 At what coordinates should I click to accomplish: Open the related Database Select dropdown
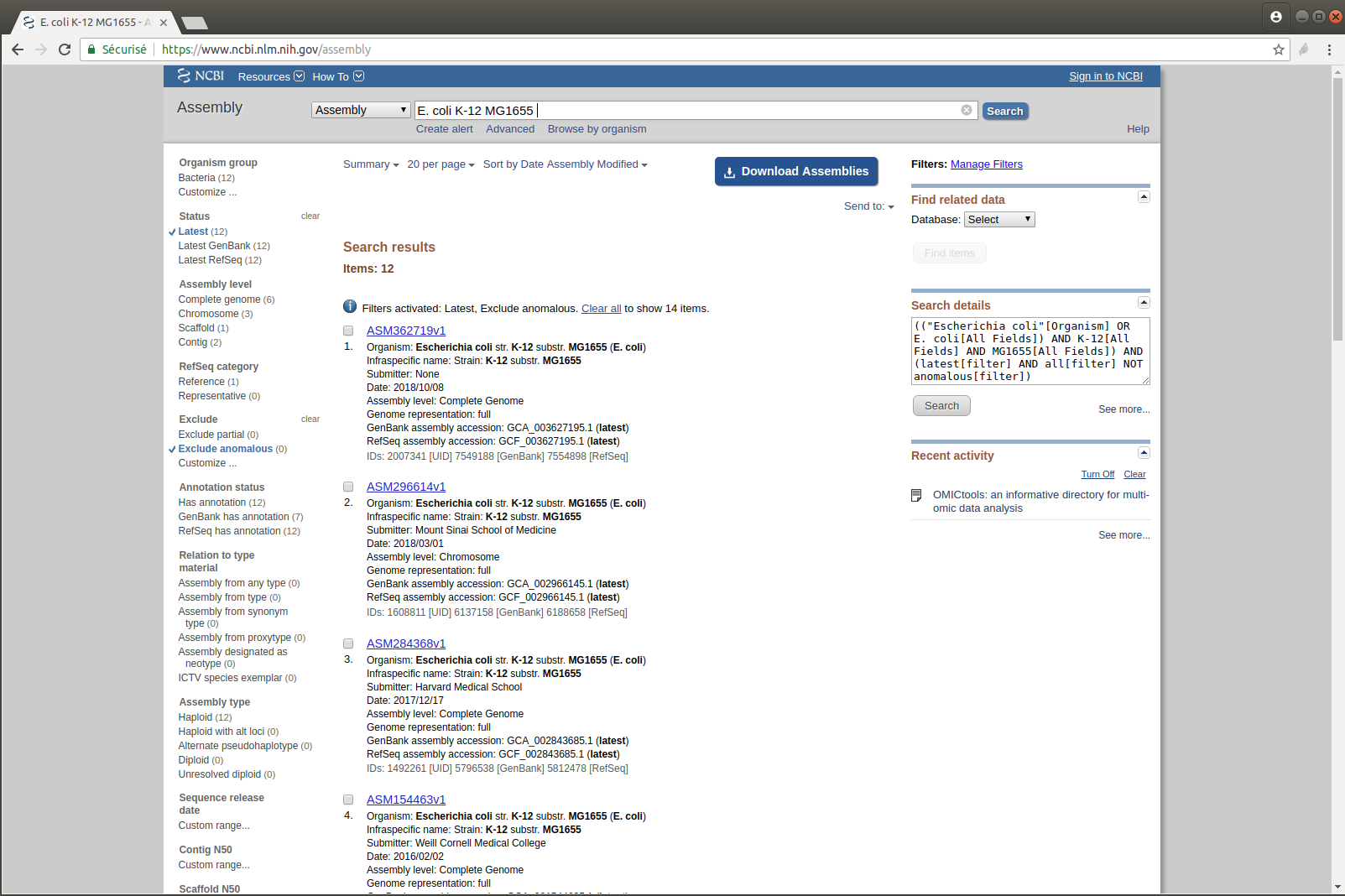(x=999, y=220)
